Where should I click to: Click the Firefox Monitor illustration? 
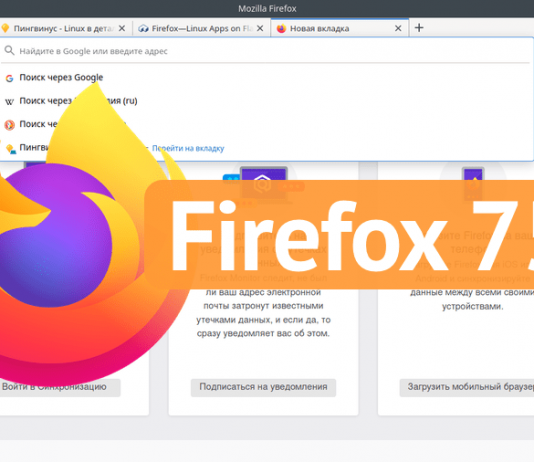click(263, 186)
